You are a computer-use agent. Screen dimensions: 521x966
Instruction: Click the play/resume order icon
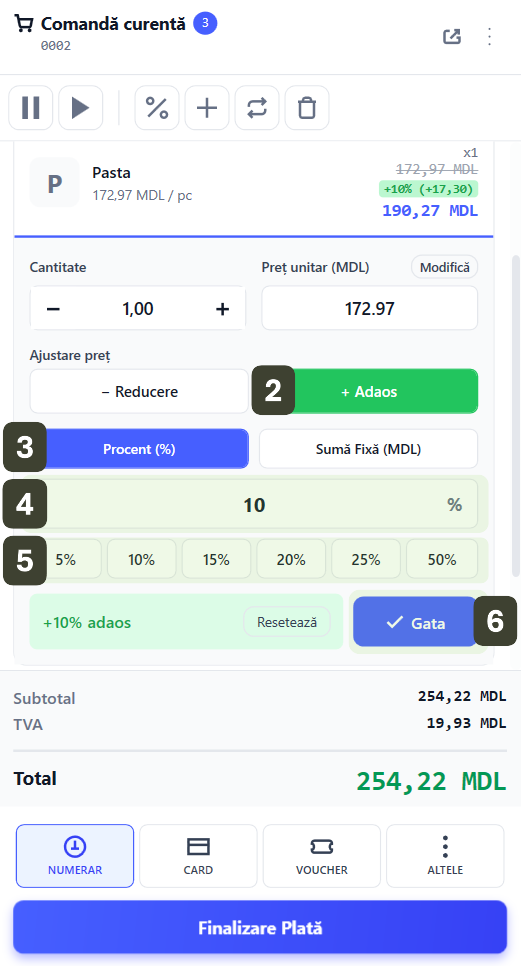(81, 108)
